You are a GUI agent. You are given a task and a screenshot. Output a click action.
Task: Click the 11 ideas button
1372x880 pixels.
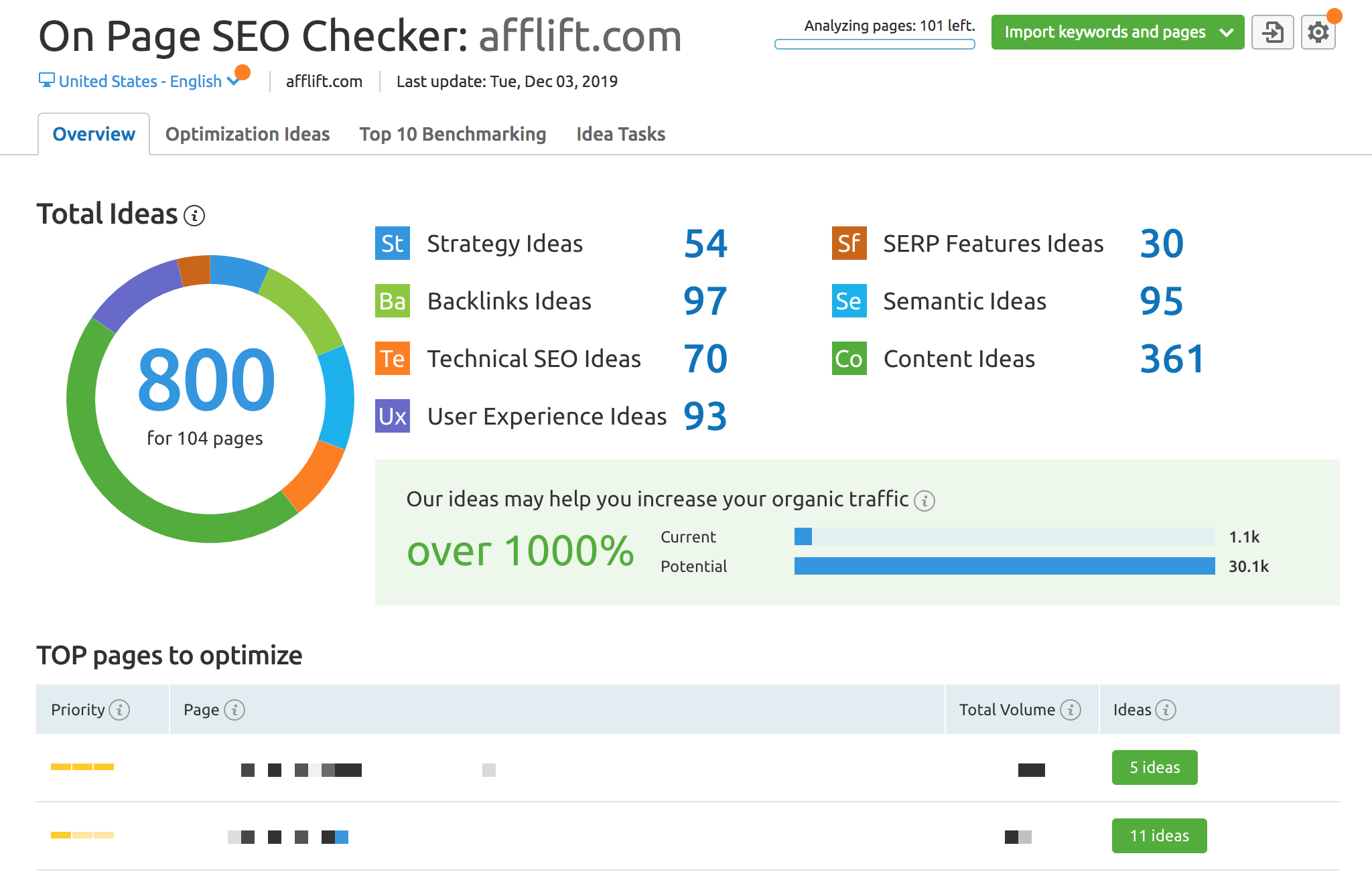click(x=1159, y=836)
